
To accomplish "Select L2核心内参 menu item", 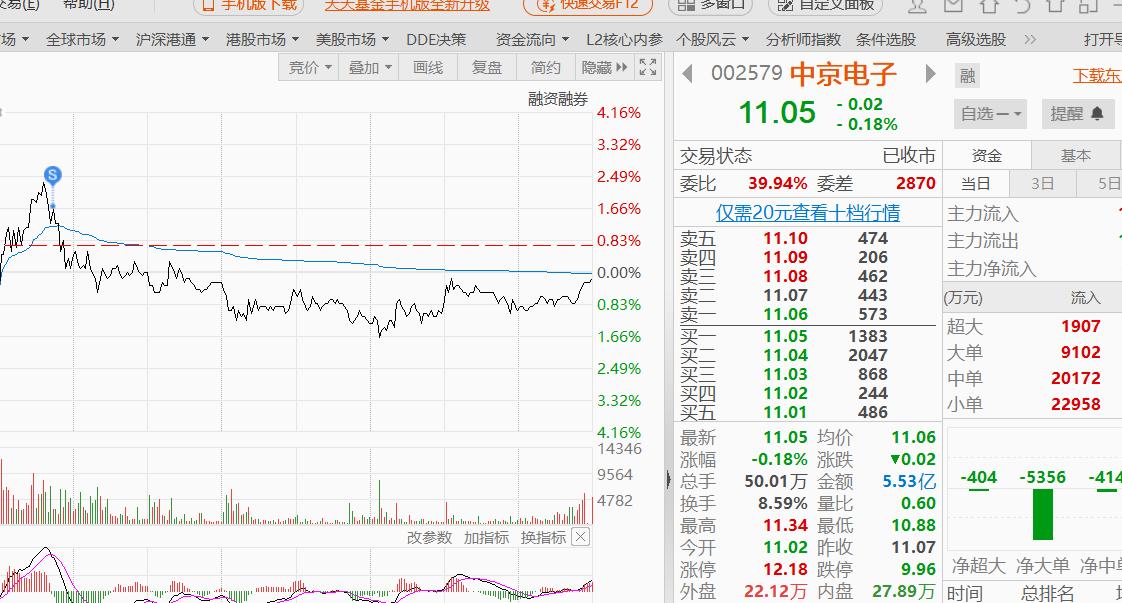I will [624, 39].
